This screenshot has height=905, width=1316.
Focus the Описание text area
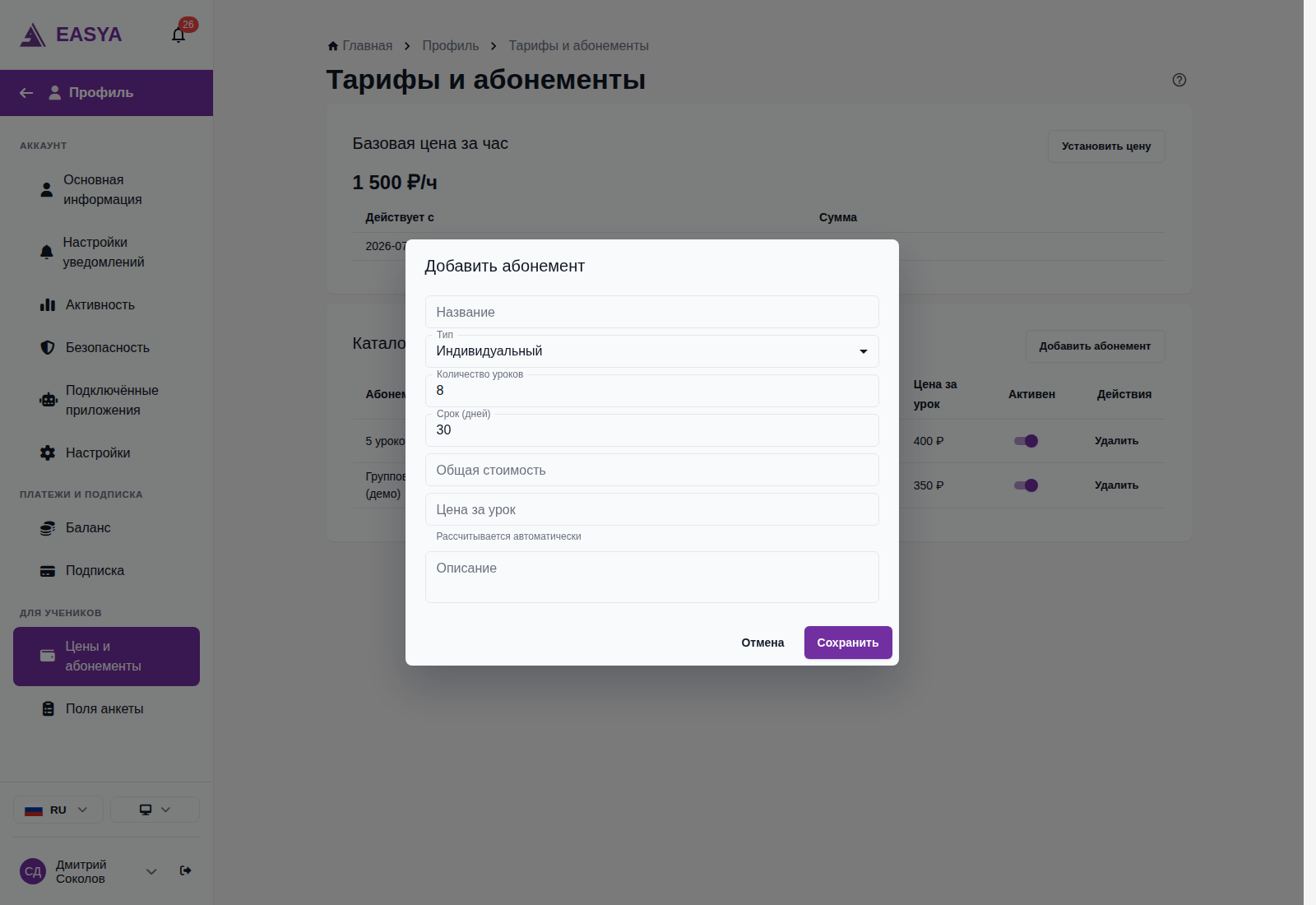652,577
